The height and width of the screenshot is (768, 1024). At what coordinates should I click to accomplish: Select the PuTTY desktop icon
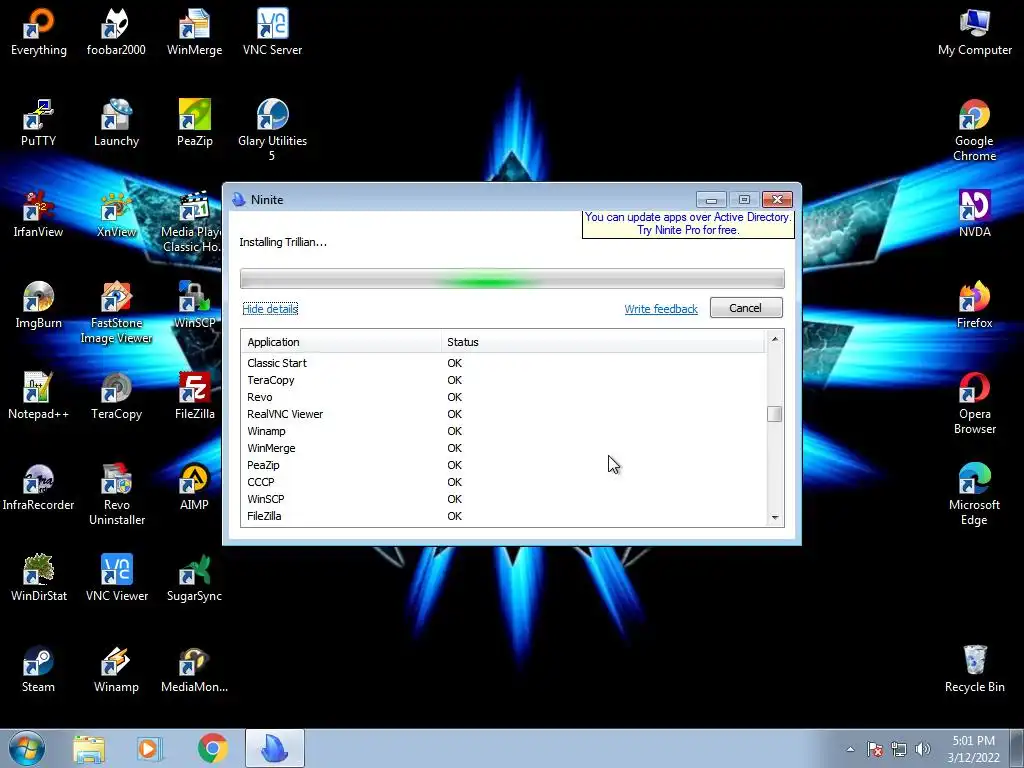(39, 123)
